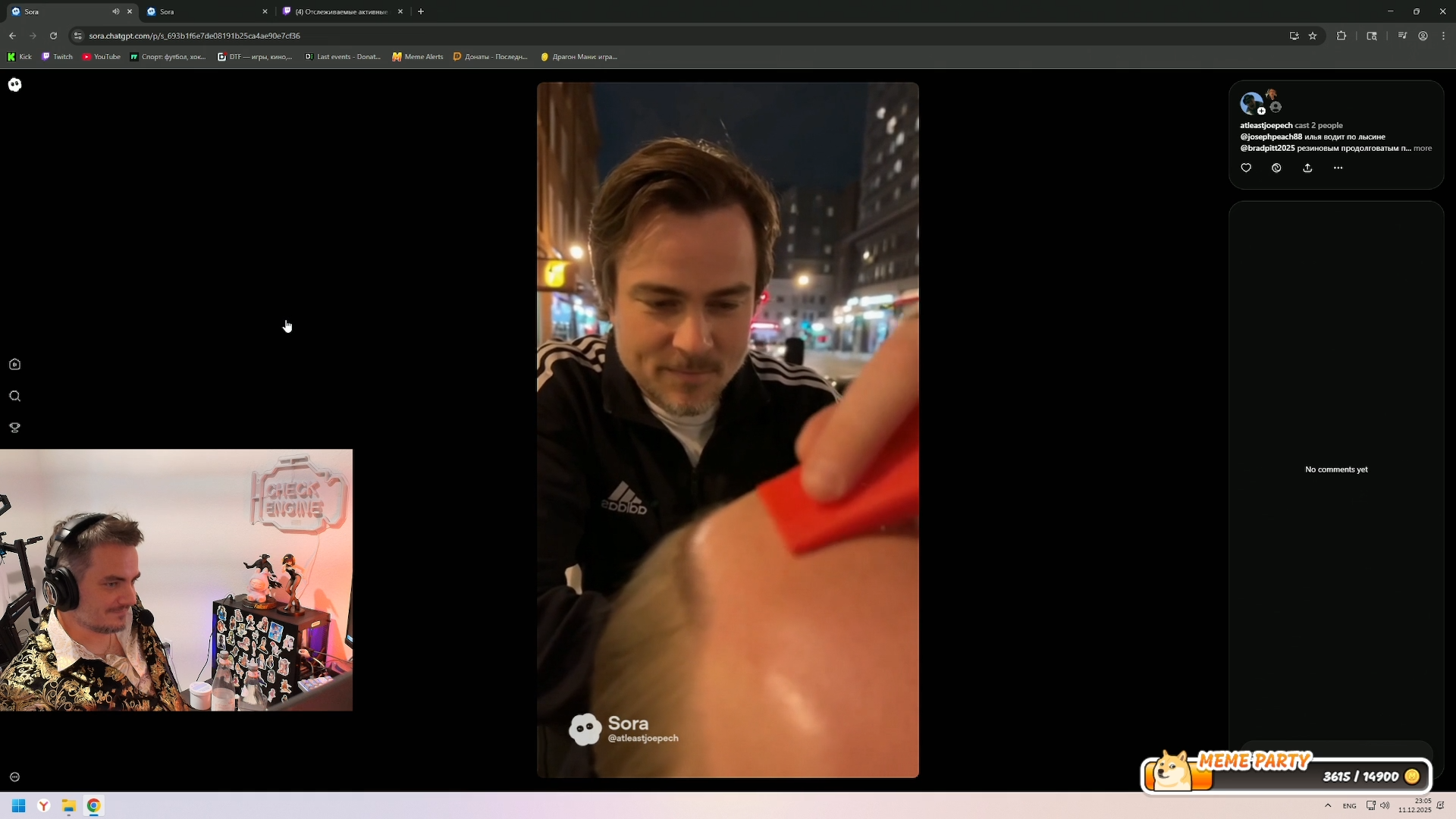Bookmark this page with the star icon
This screenshot has width=1456, height=819.
point(1313,36)
